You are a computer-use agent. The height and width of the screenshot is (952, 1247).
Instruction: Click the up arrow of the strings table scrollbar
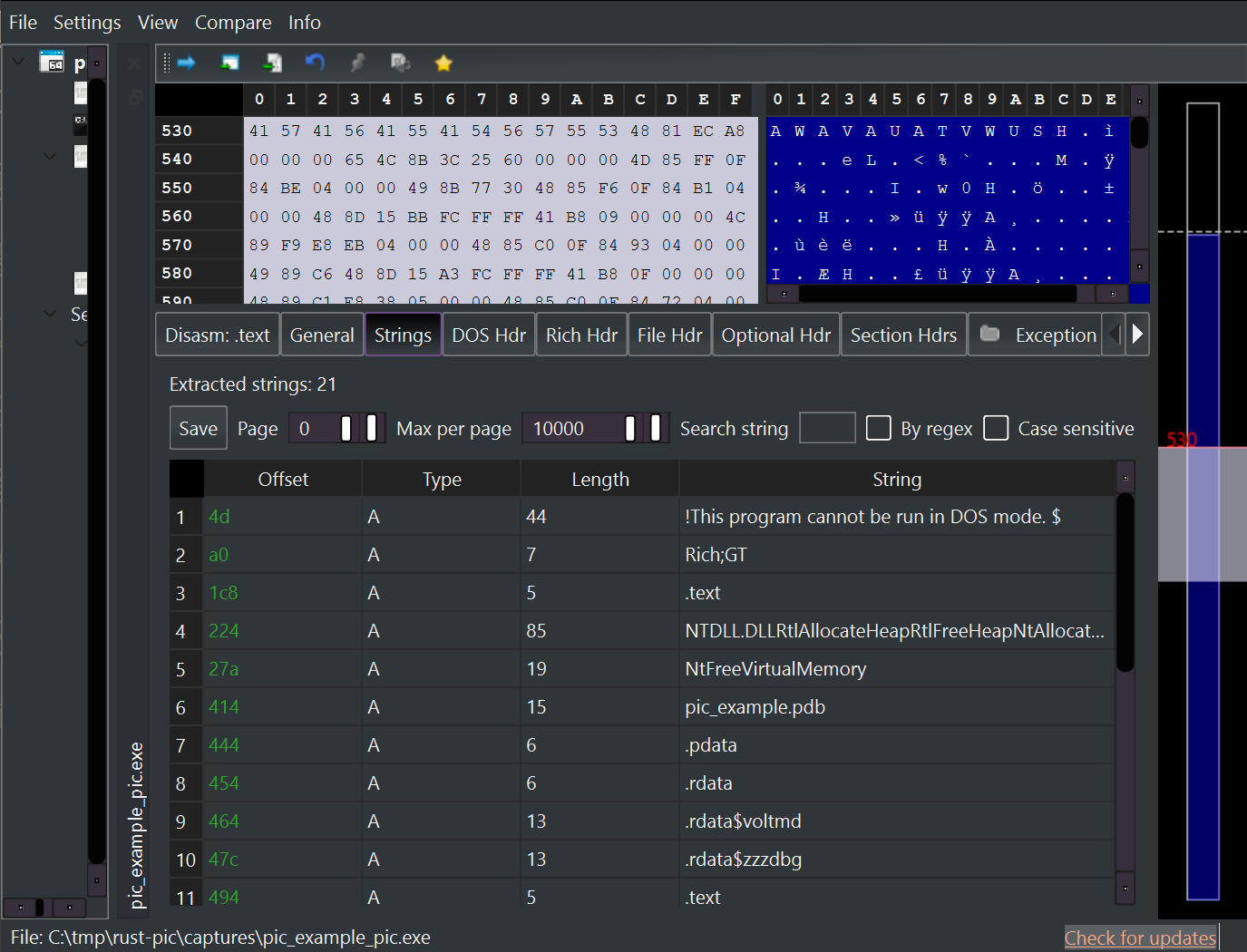[1125, 476]
